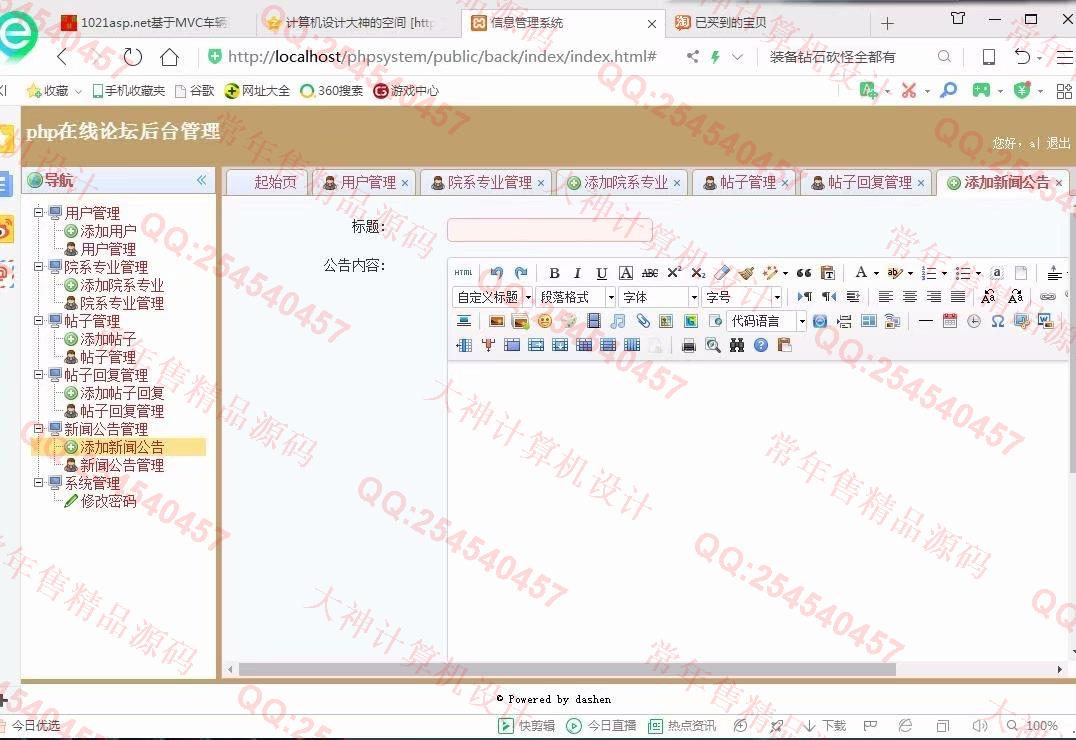Click the 退出 logout link

point(1057,143)
